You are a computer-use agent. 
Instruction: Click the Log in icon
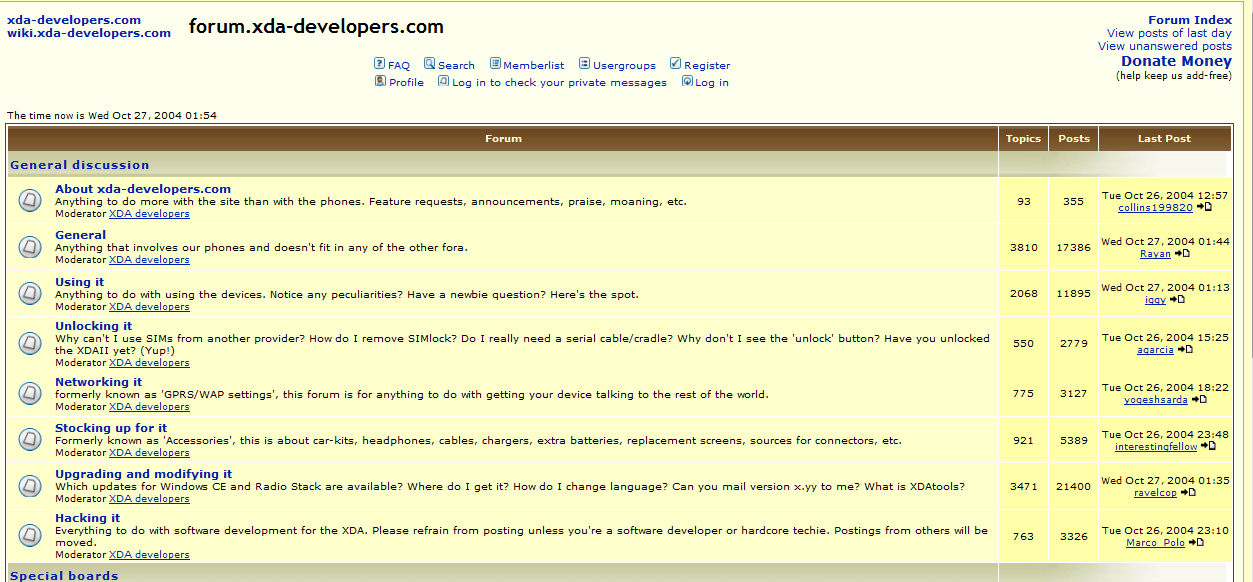[x=687, y=81]
